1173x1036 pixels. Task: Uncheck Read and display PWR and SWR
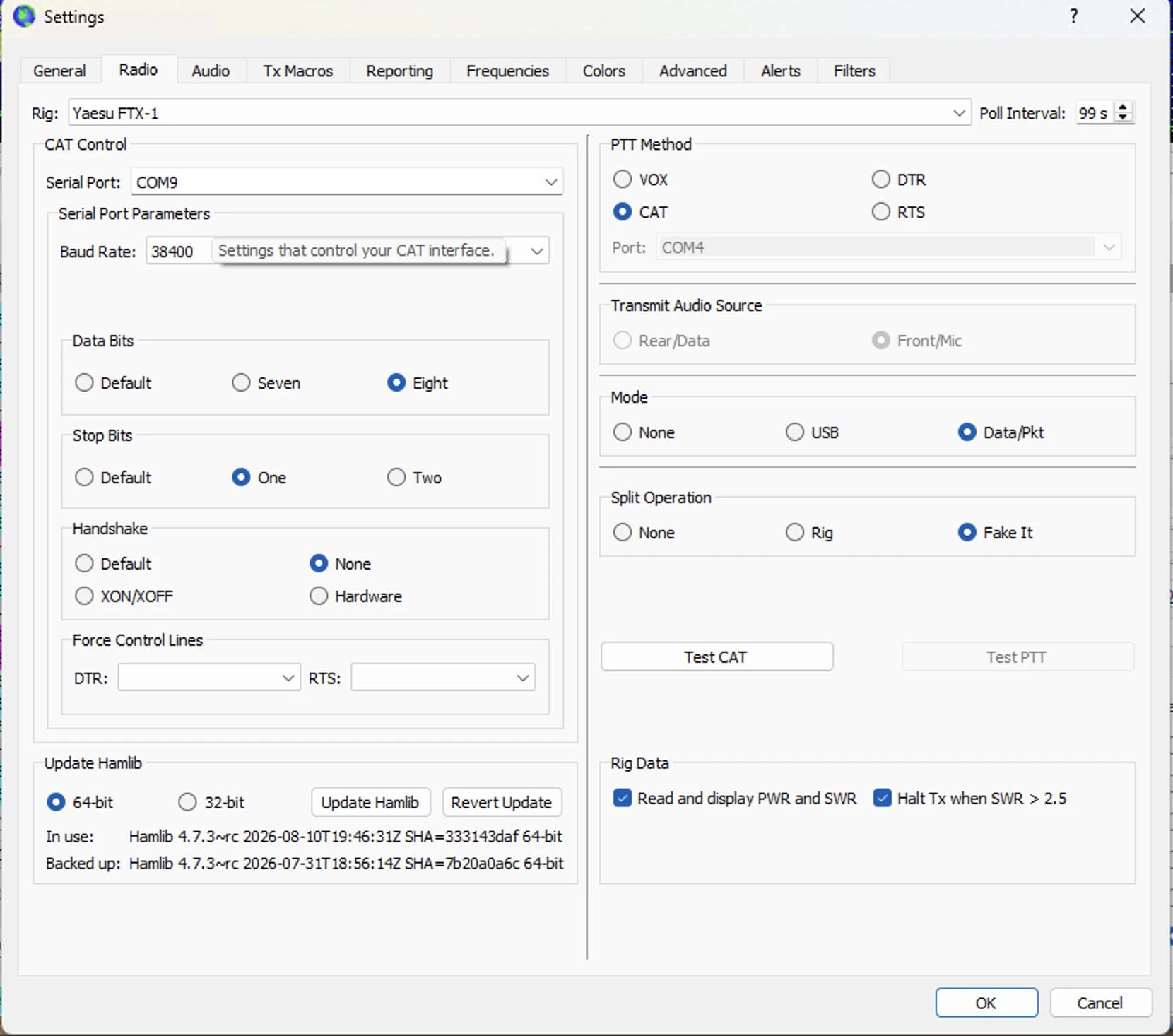[735, 799]
